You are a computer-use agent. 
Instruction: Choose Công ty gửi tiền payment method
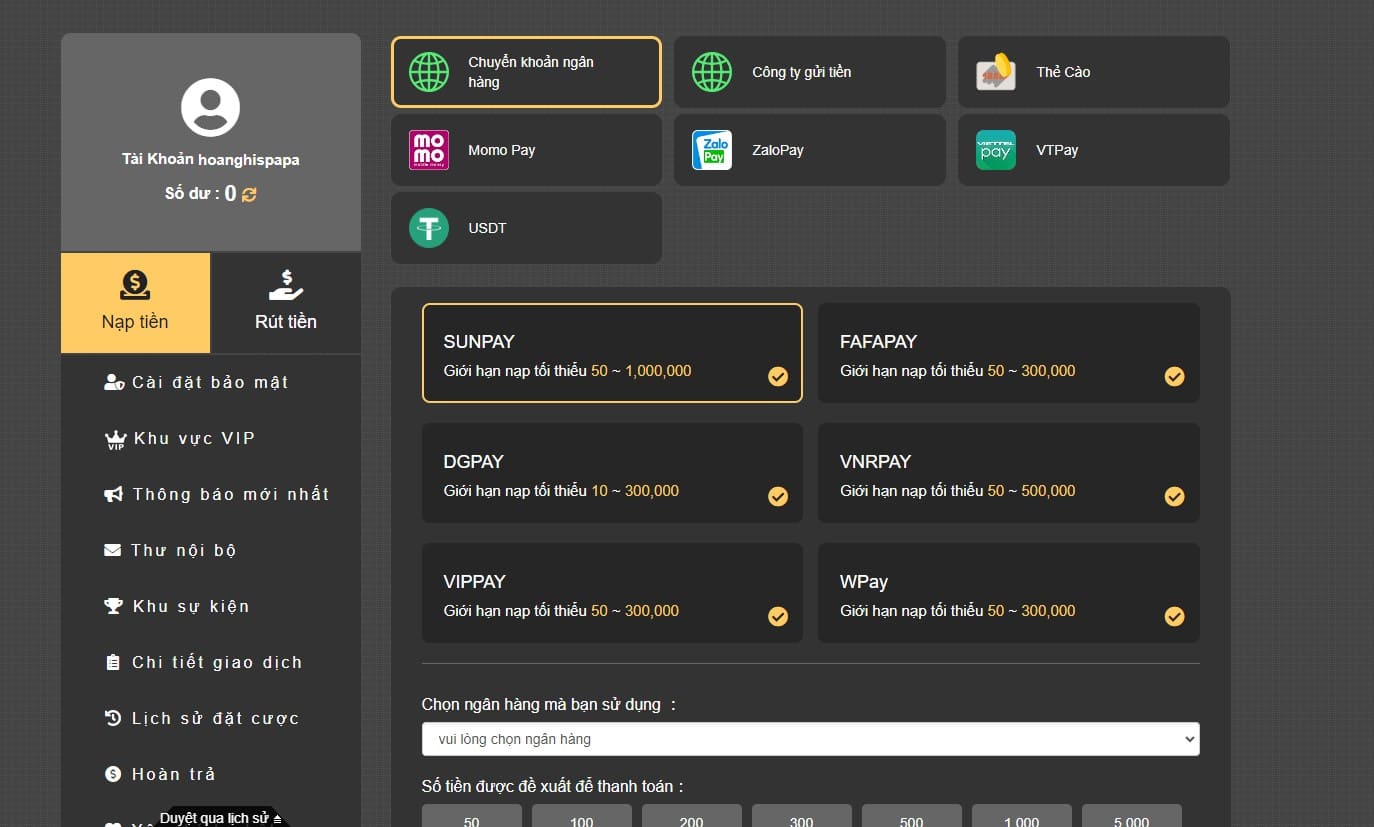(810, 72)
